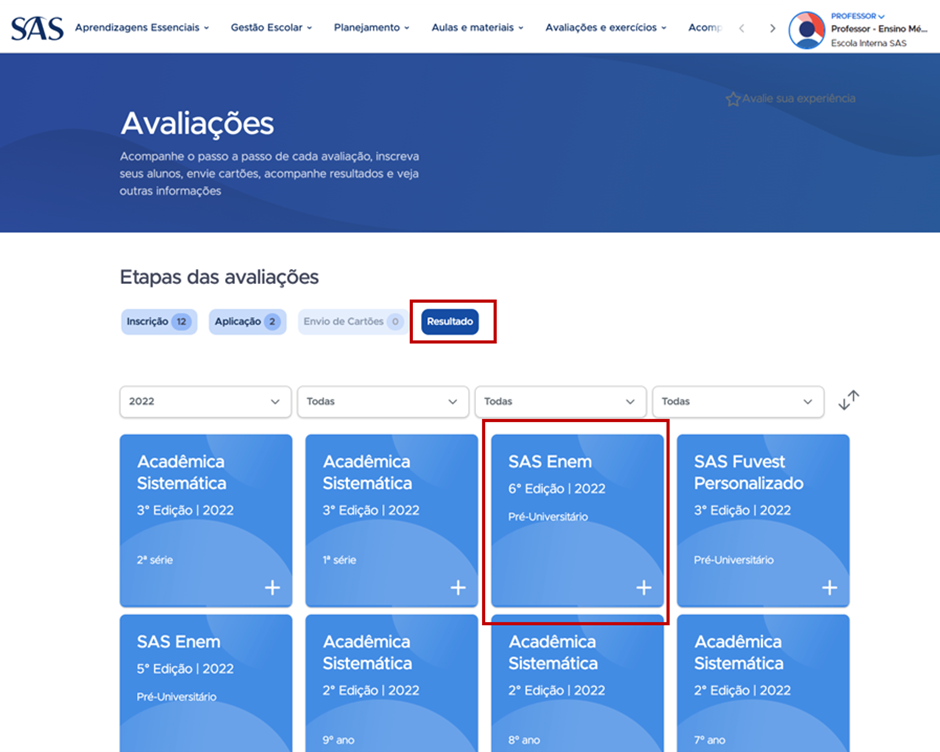Open the SAS Enem 5ª Edição card

pos(206,683)
